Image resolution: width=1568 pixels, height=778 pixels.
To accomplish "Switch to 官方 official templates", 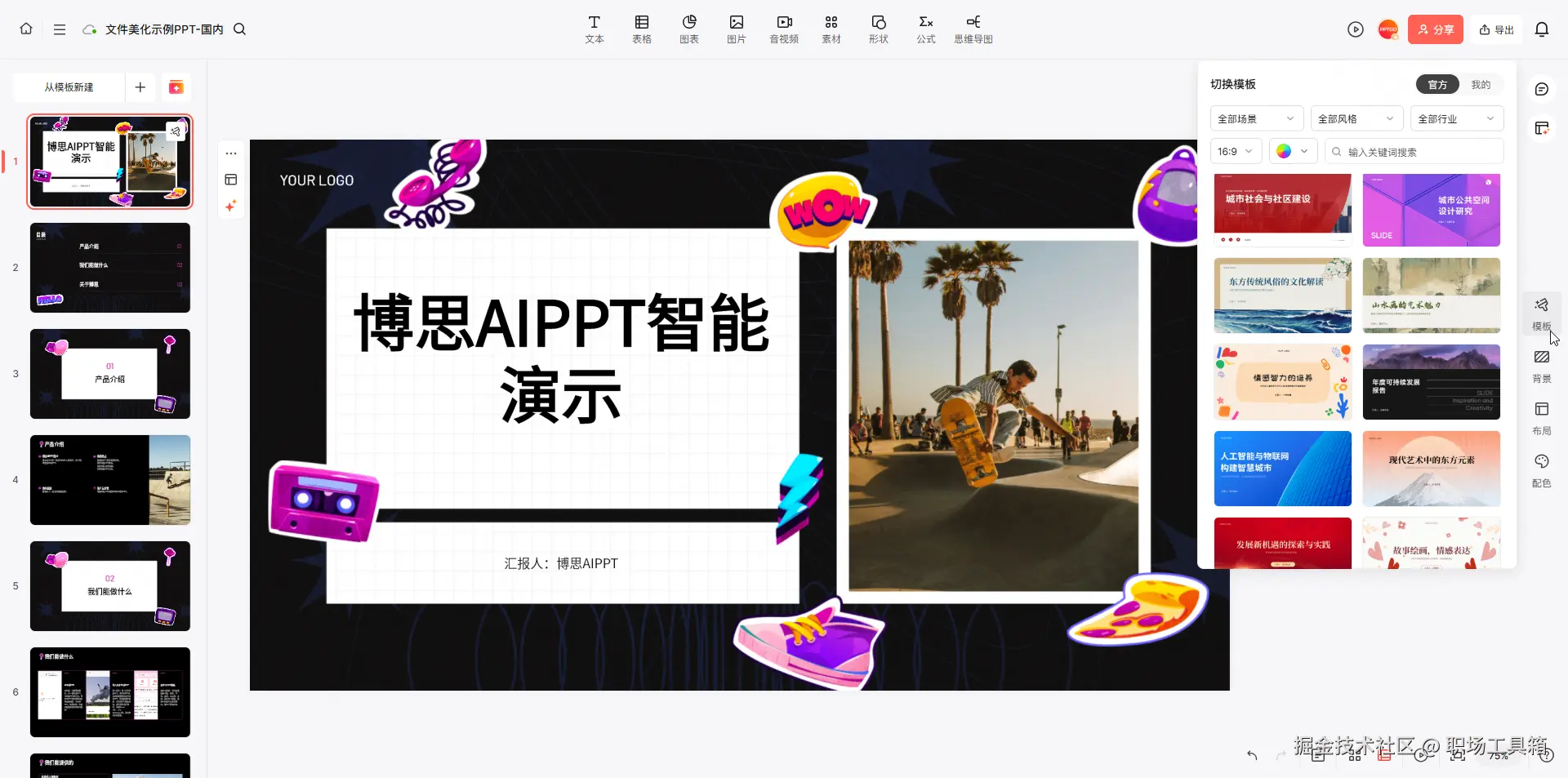I will 1437,85.
